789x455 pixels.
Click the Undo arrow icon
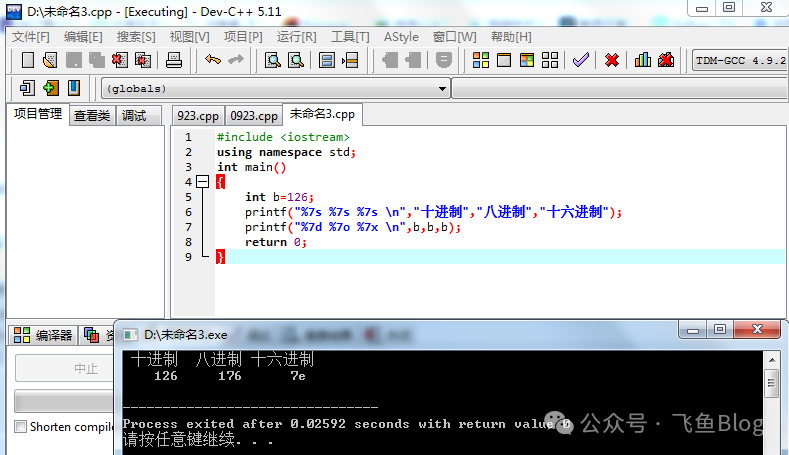coord(213,60)
